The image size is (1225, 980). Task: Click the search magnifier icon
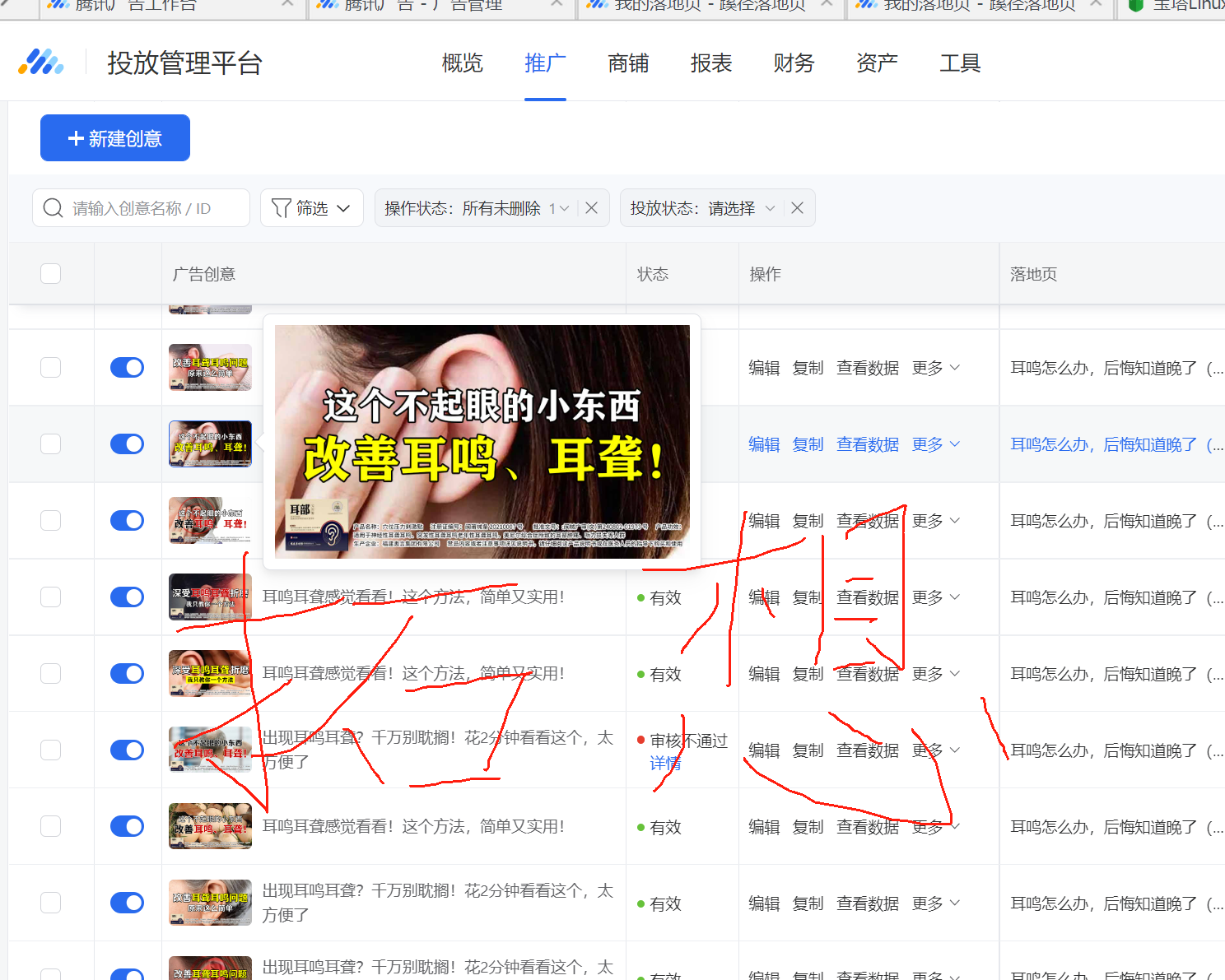pos(53,208)
